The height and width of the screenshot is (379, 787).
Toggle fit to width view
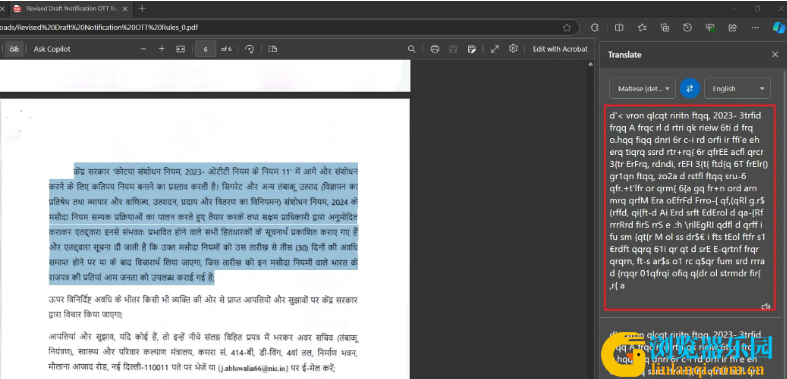181,49
